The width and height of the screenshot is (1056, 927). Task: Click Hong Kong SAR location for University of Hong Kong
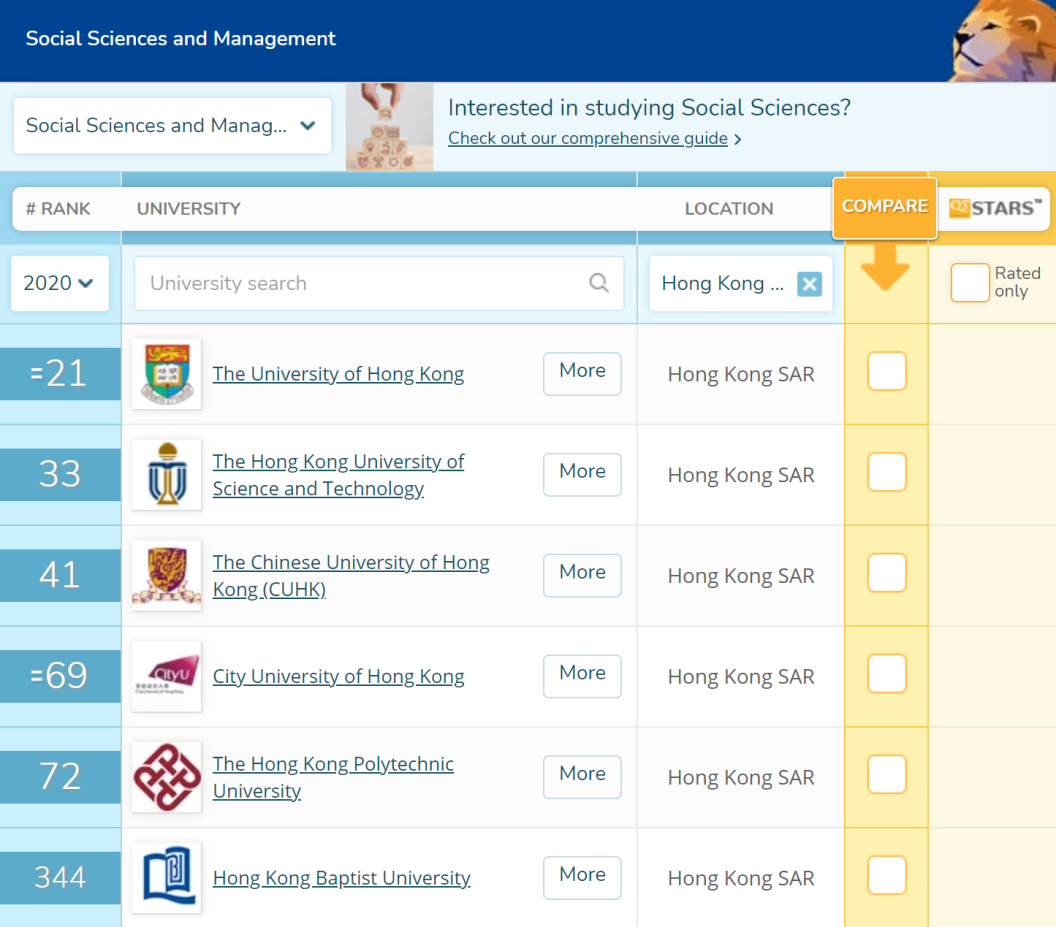(741, 375)
